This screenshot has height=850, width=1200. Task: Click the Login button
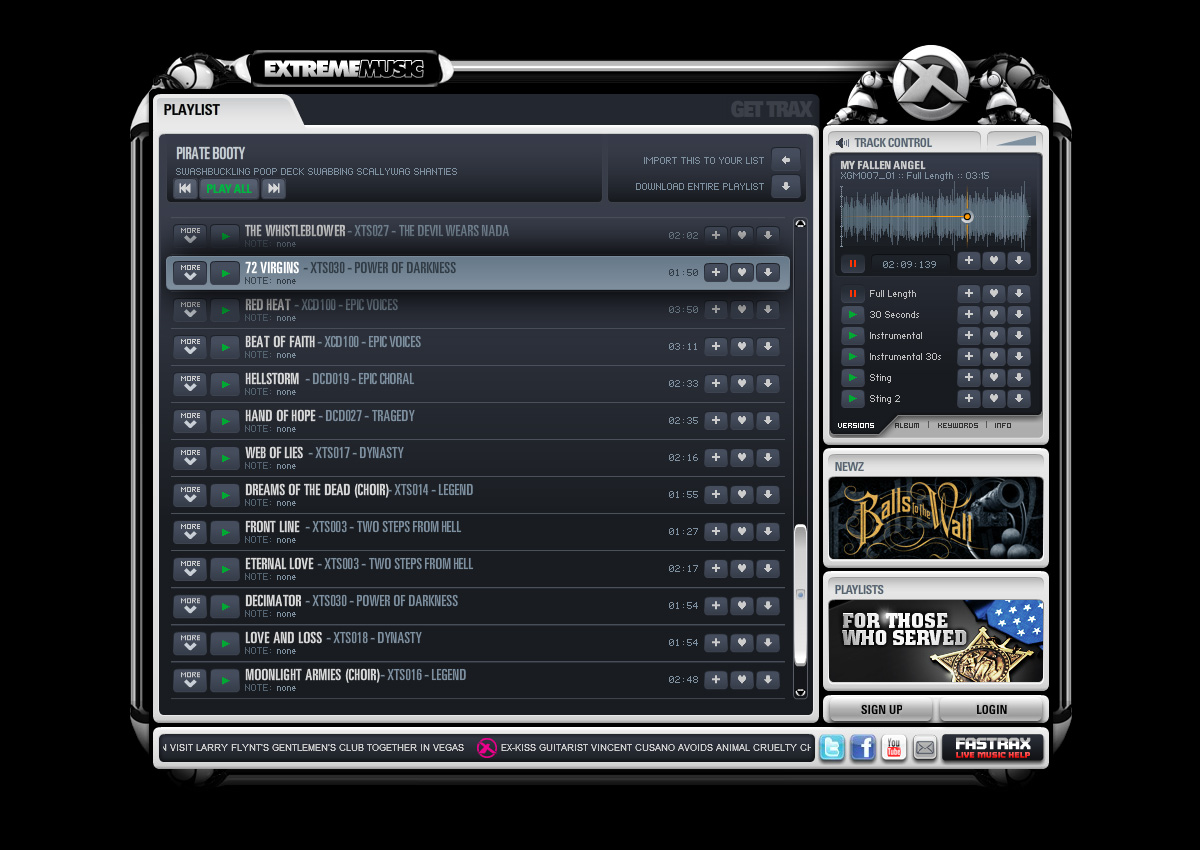tap(991, 710)
